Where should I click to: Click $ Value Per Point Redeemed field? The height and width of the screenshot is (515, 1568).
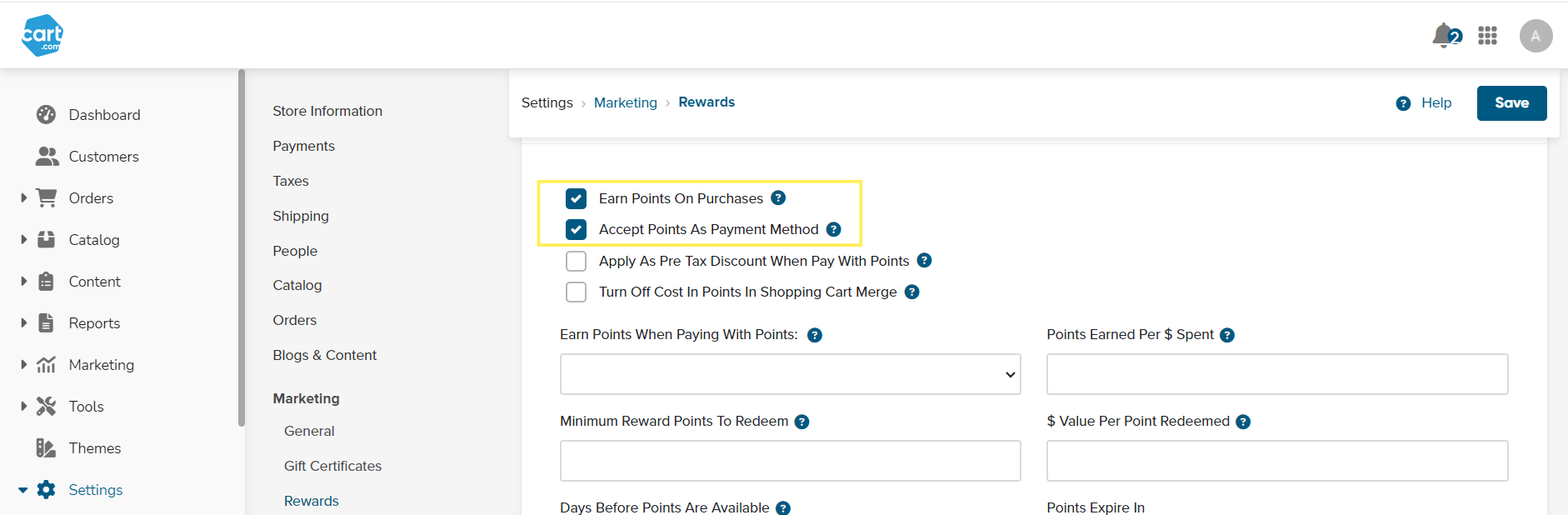(x=1277, y=461)
